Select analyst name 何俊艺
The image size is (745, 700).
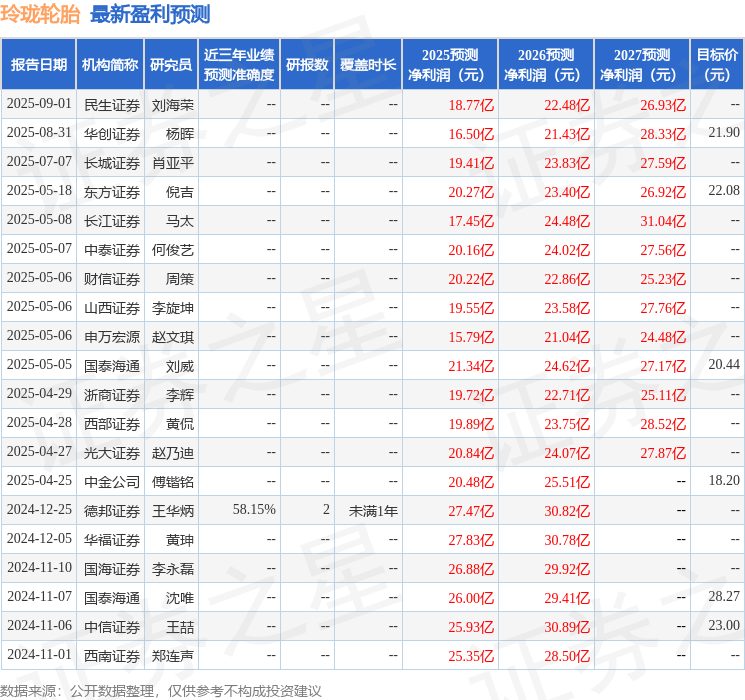click(x=173, y=250)
